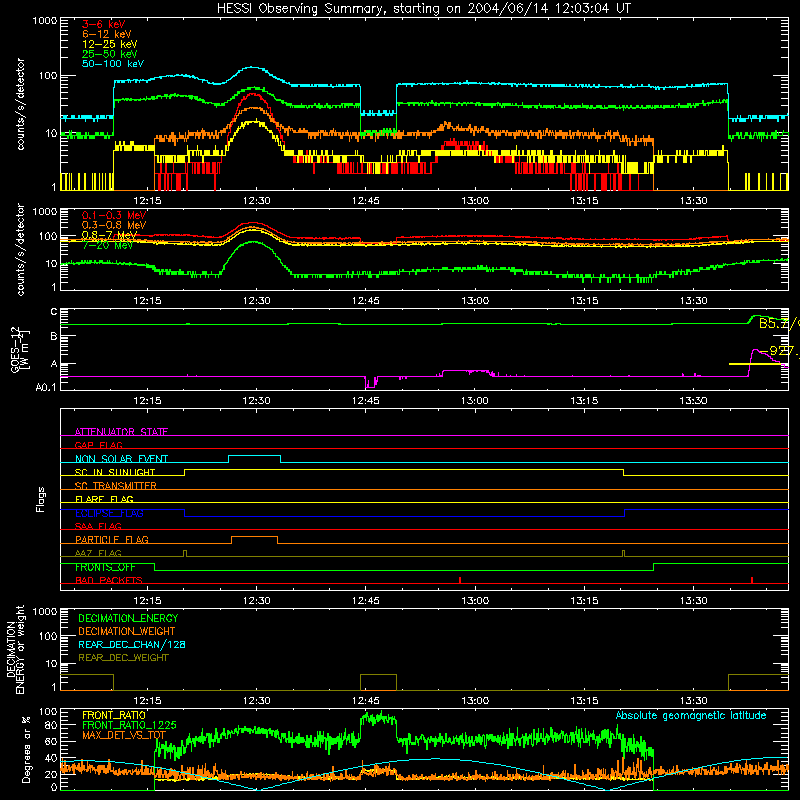Click the 0.8-7 MeV legend label
This screenshot has height=800, width=800.
110,235
